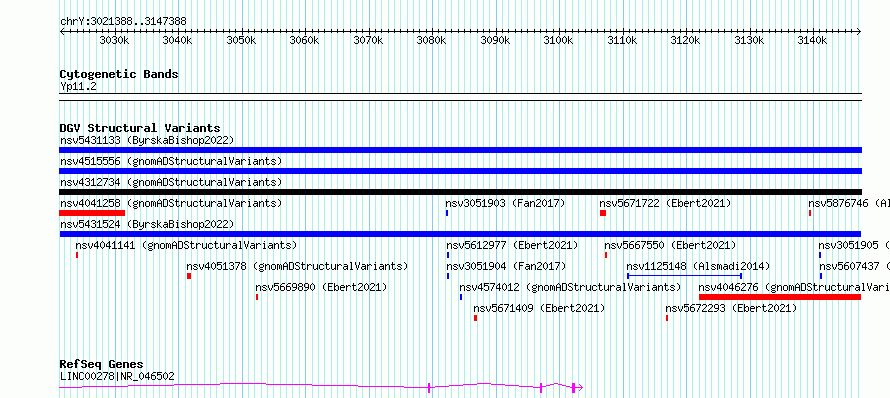Viewport: 890px width, 398px height.
Task: Click the blue marker under nsv3051904
Action: click(448, 276)
